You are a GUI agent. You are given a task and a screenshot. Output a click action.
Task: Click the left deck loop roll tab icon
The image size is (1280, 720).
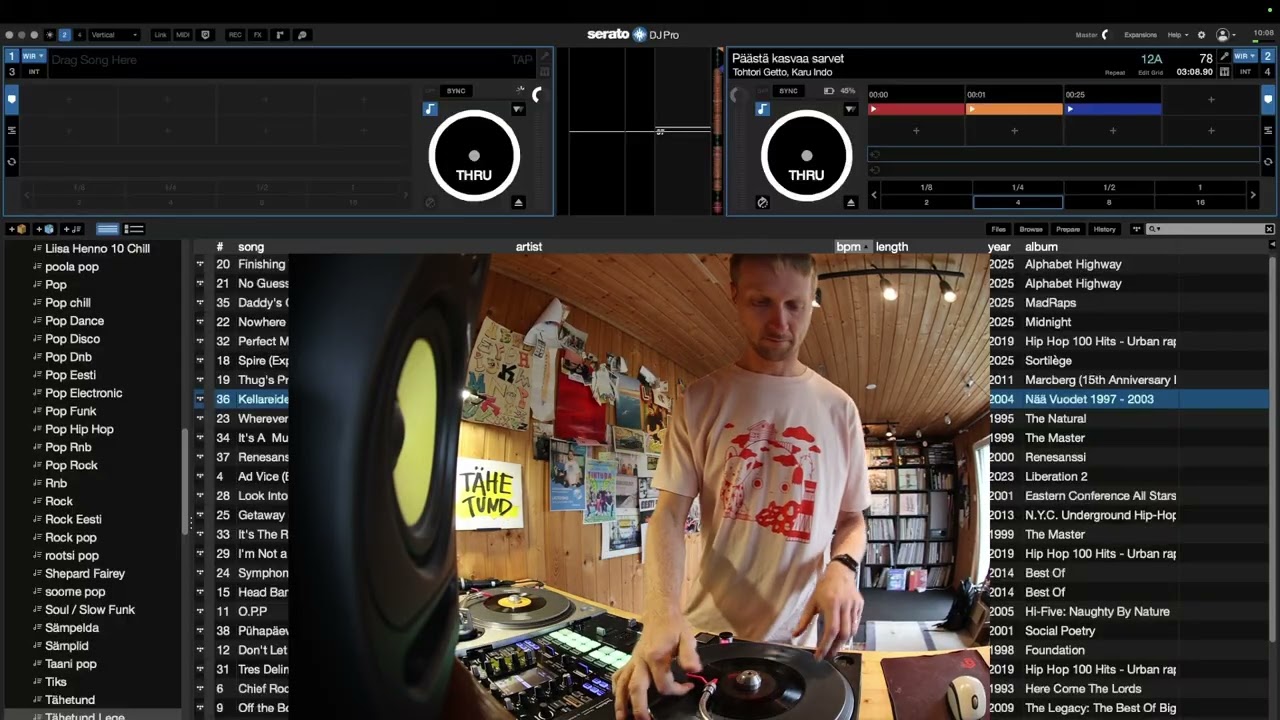tap(12, 161)
